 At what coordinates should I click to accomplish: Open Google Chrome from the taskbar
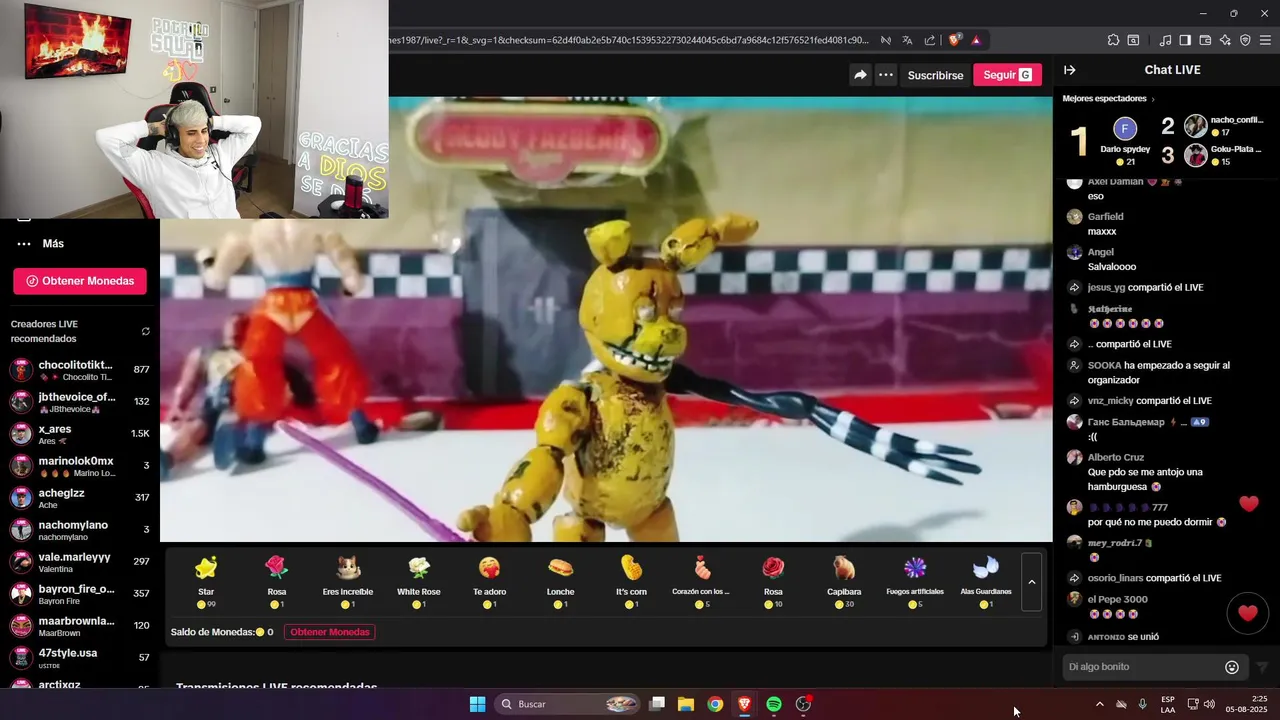[715, 704]
